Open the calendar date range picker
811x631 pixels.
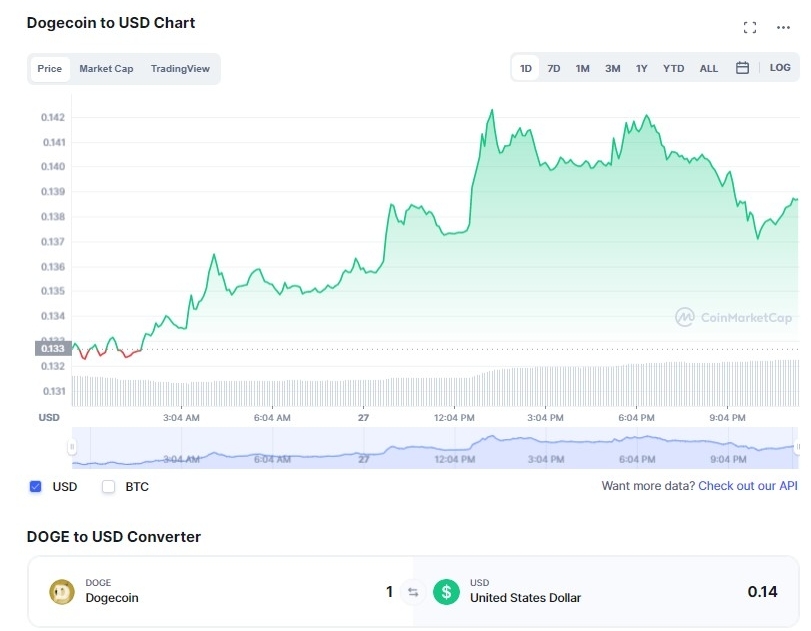[x=742, y=68]
